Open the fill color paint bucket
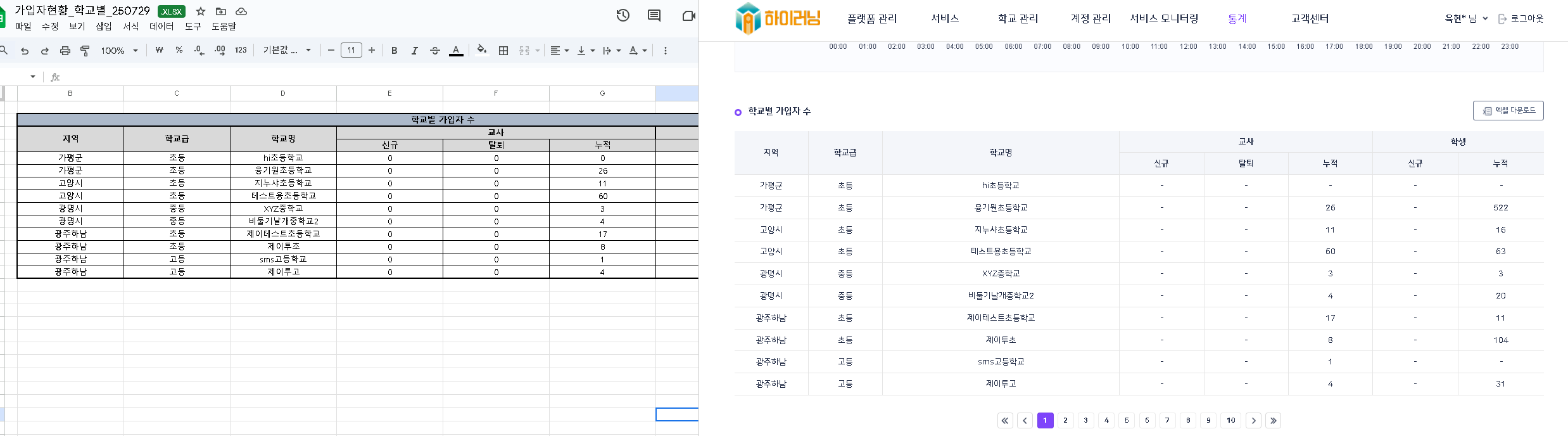 [482, 50]
